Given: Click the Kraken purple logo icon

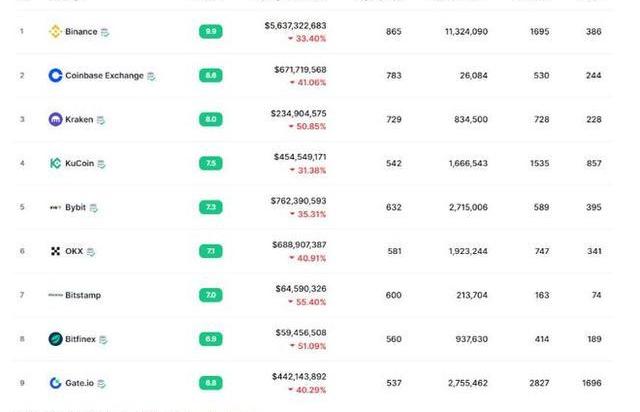Looking at the screenshot, I should pos(56,119).
